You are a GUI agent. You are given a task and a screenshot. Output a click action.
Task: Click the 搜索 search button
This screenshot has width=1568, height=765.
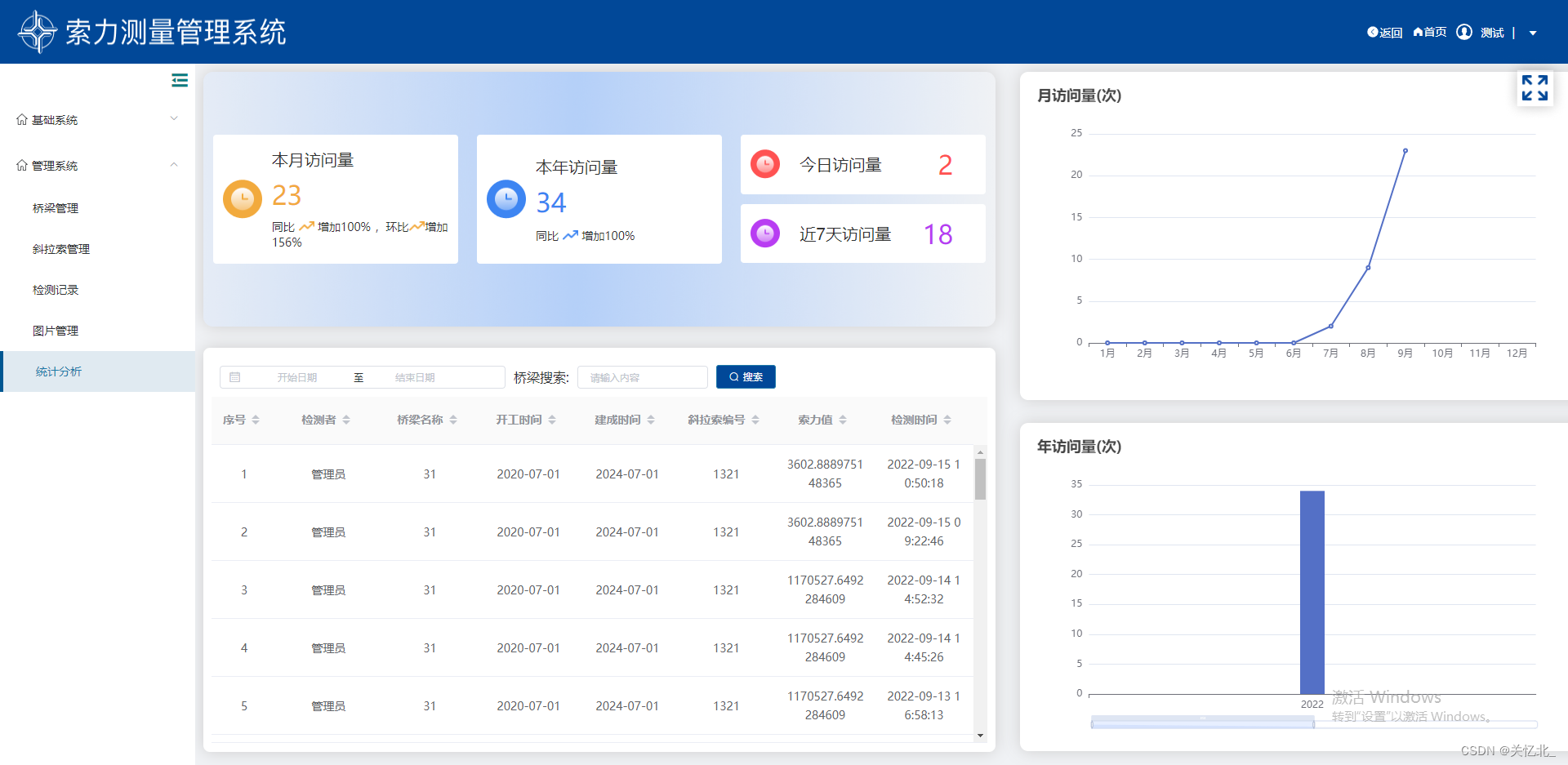click(745, 376)
